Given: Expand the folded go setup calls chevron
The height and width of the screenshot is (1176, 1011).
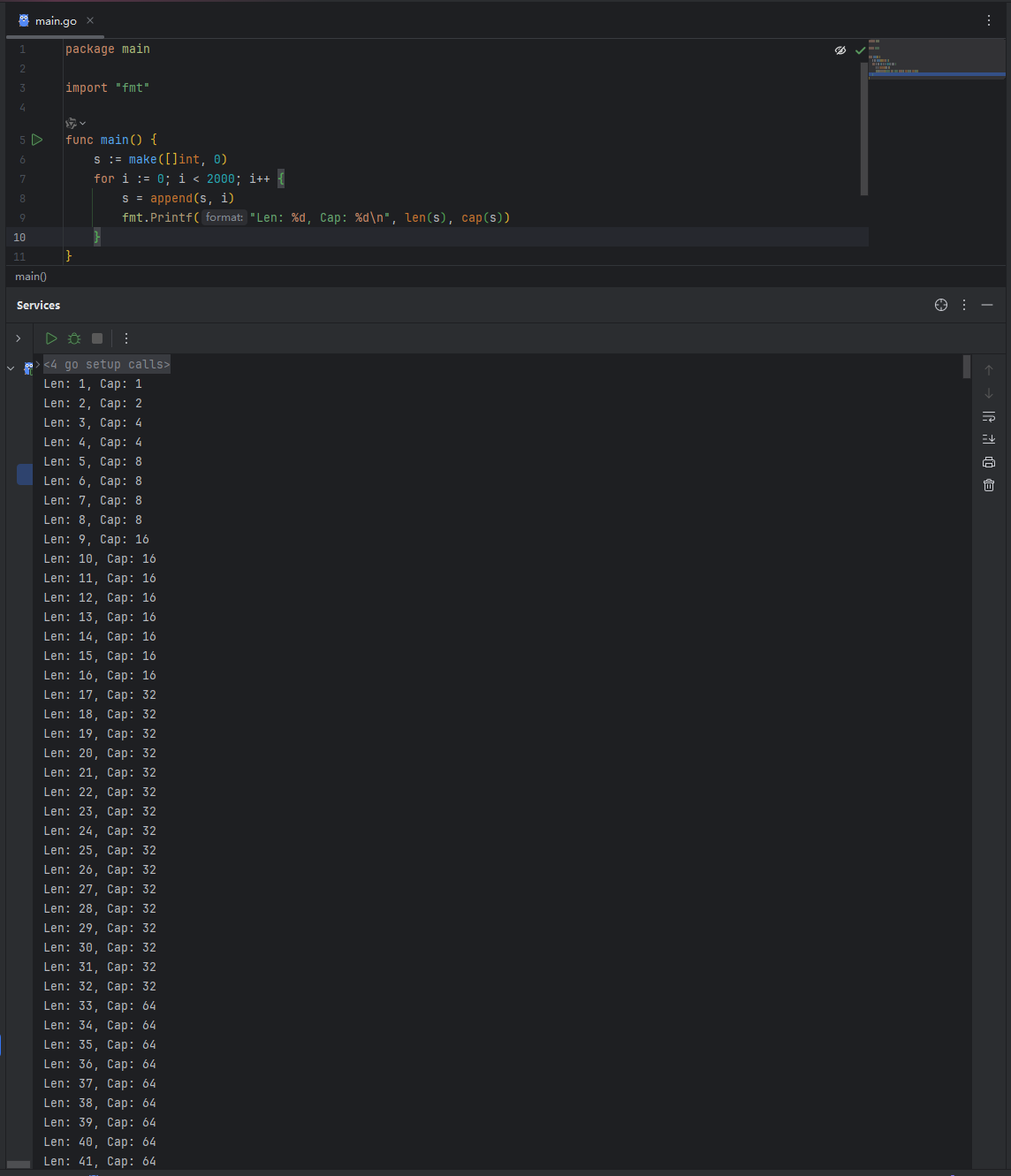Looking at the screenshot, I should point(38,364).
